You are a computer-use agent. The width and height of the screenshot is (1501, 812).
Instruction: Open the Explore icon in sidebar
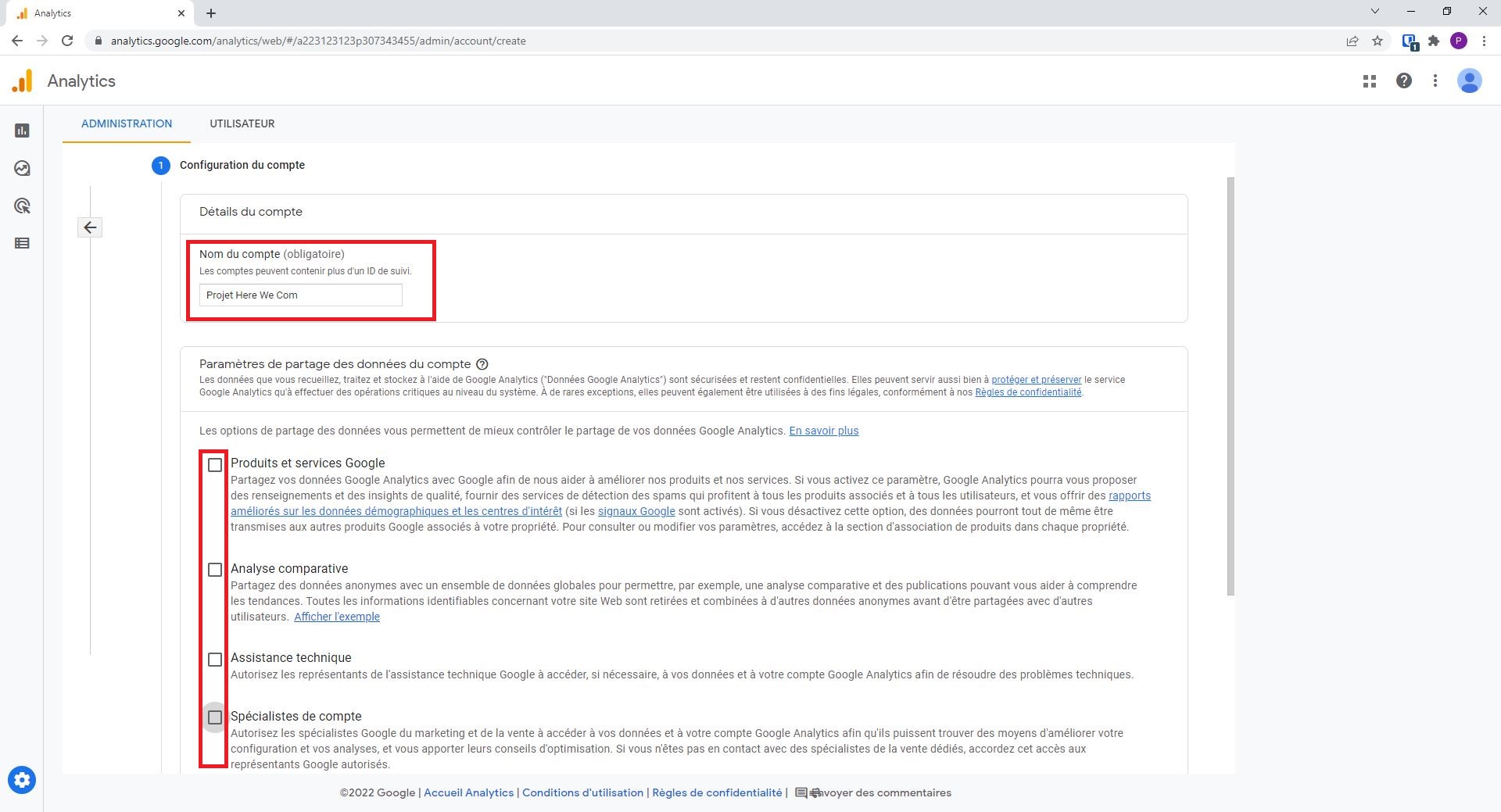pos(22,168)
